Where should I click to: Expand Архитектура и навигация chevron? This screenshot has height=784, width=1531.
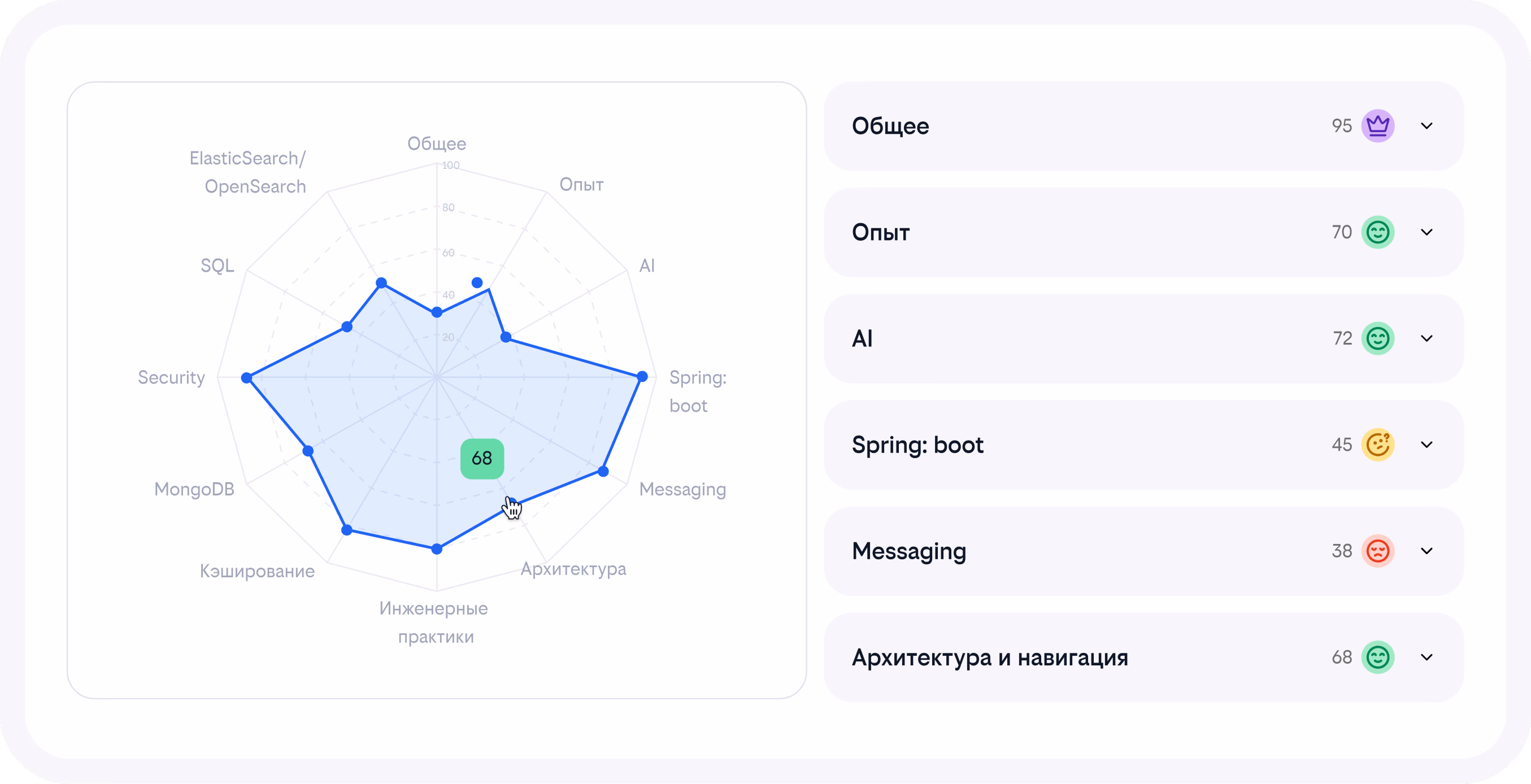tap(1426, 657)
